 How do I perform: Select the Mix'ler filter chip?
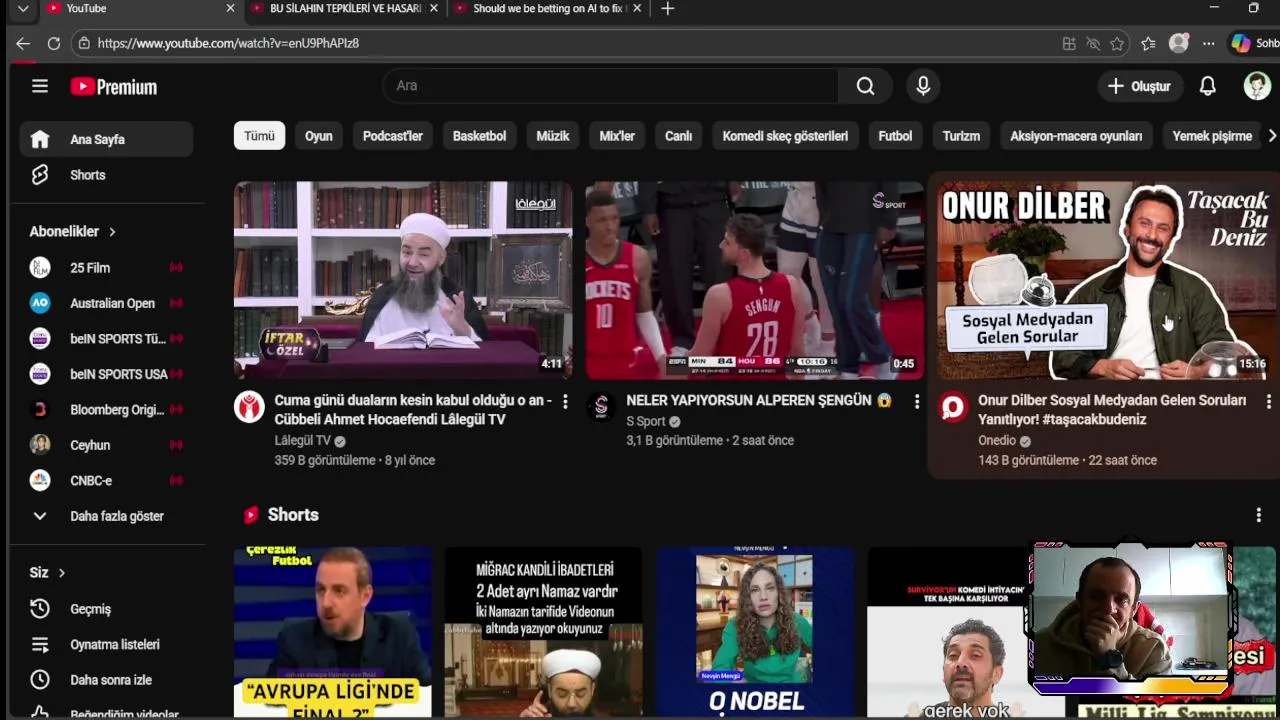point(617,136)
